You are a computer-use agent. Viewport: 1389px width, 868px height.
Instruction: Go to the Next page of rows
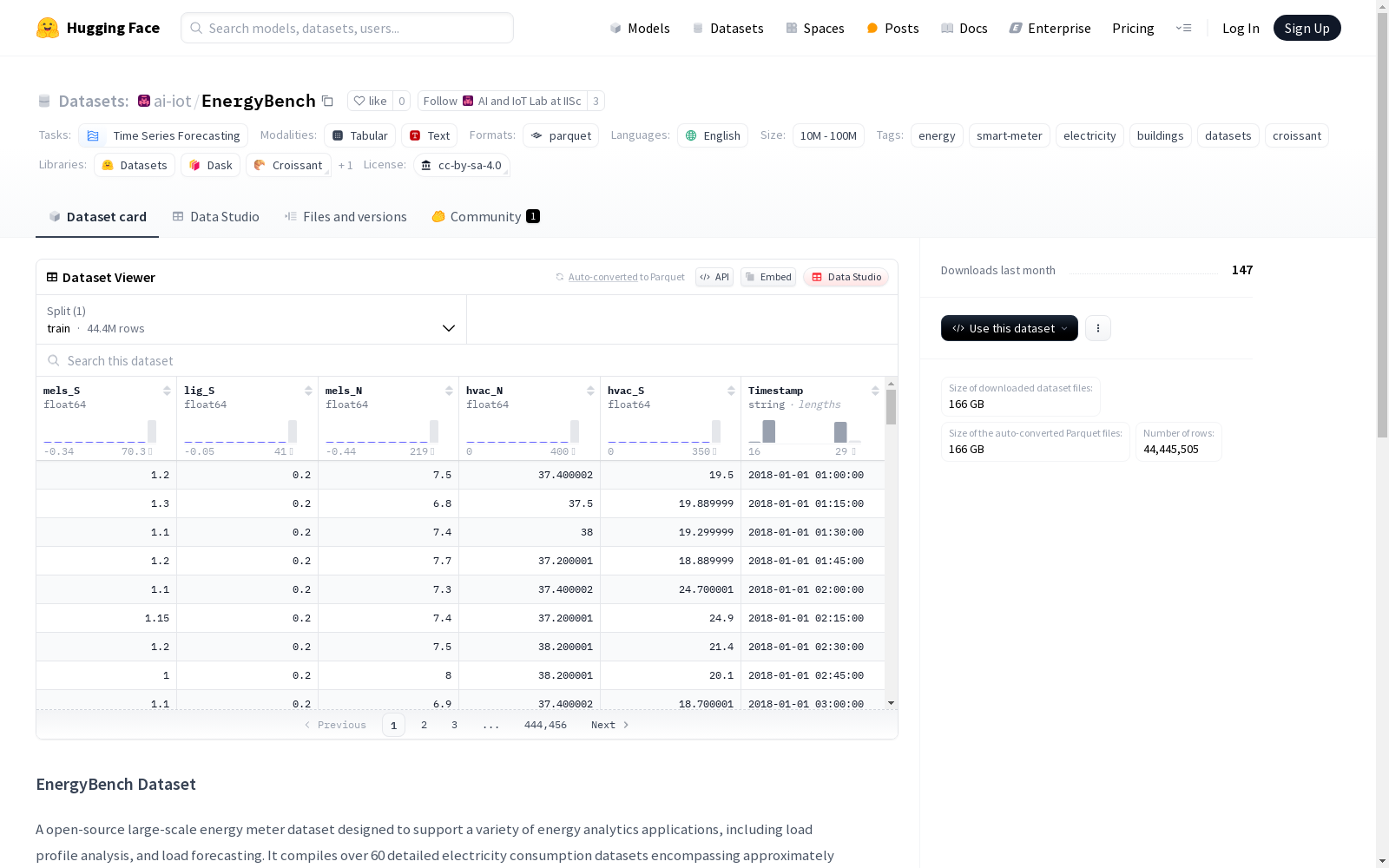point(610,725)
